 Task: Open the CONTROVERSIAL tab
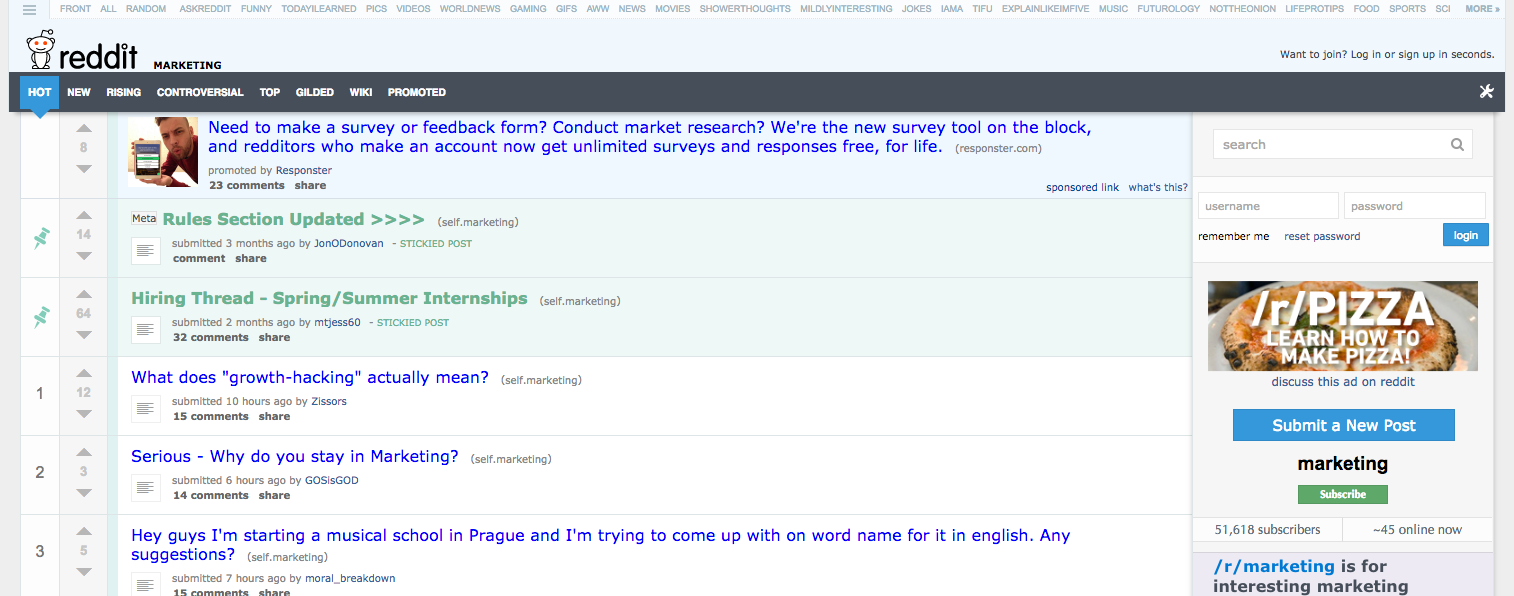click(x=200, y=92)
